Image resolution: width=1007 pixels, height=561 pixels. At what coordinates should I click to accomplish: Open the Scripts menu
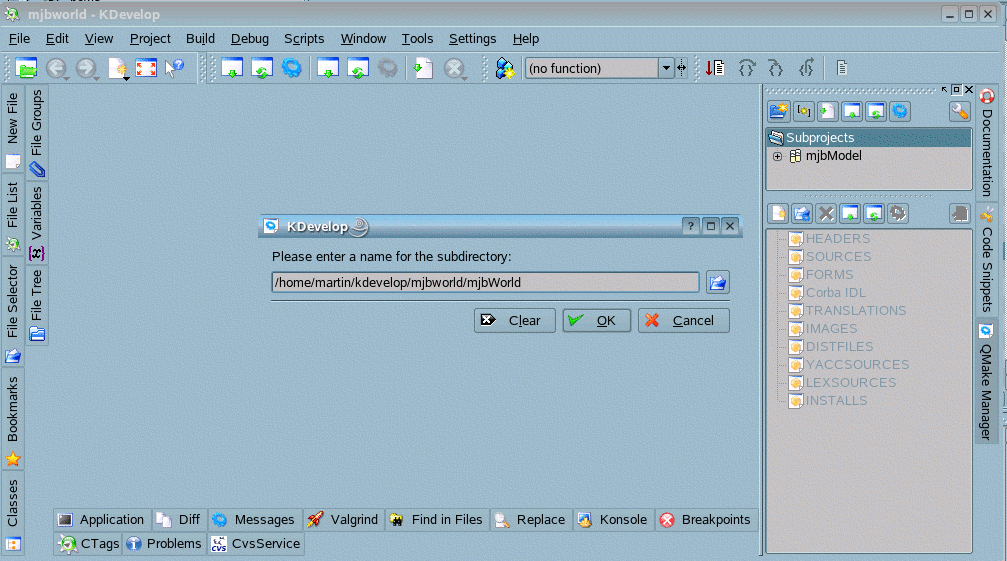click(304, 39)
